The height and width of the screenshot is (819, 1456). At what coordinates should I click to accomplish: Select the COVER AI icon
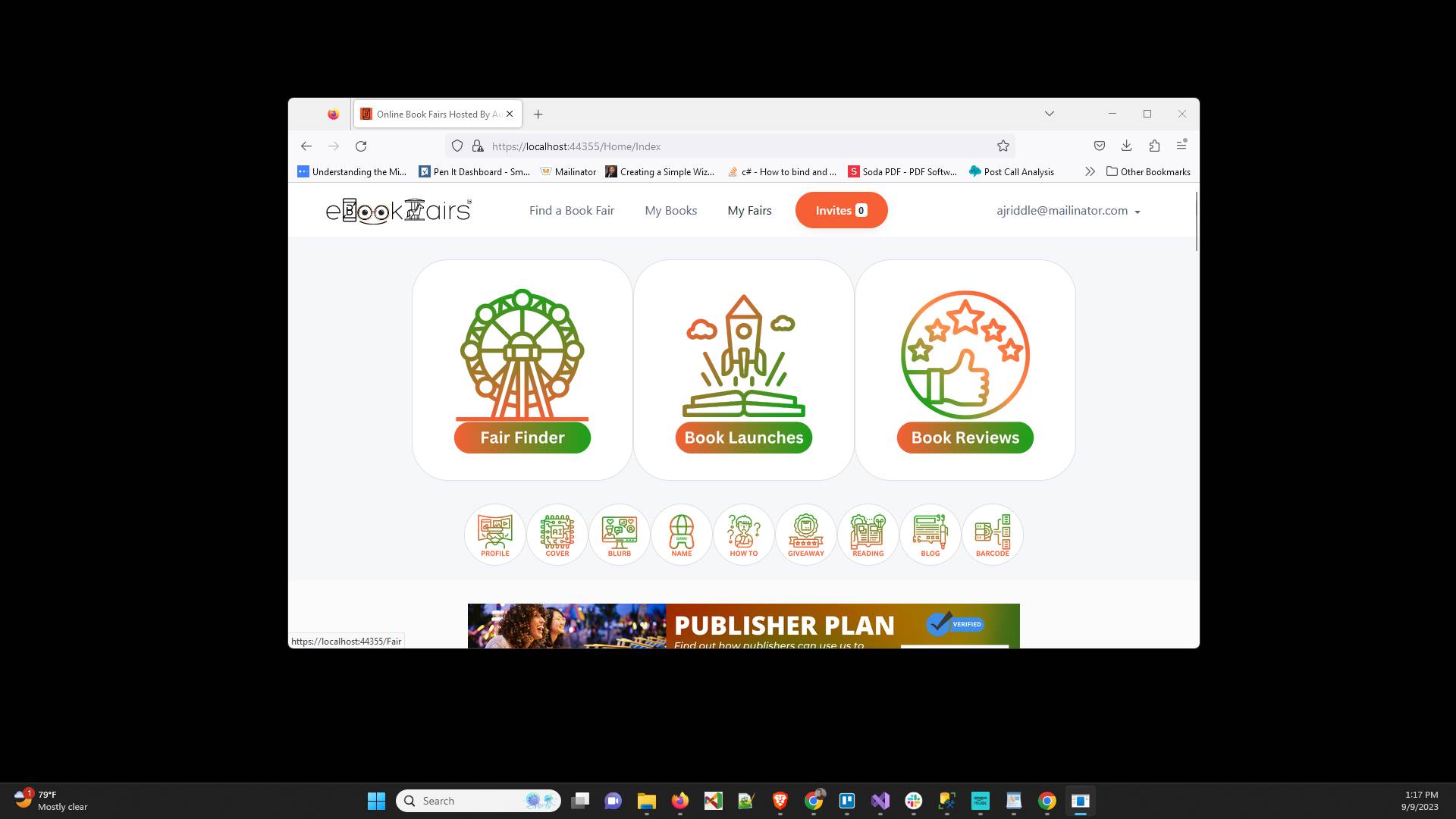tap(557, 534)
